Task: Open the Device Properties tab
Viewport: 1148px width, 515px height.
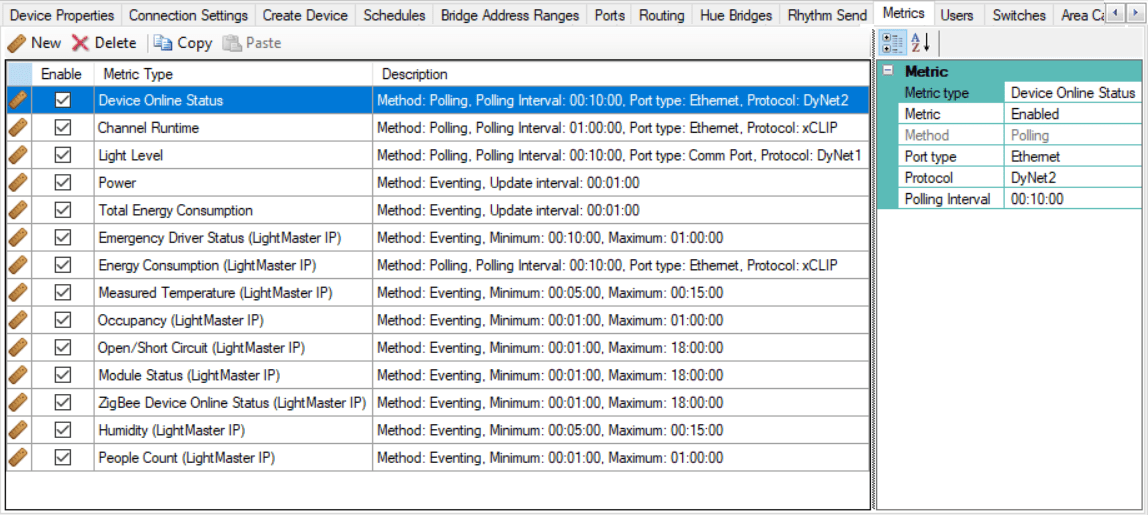Action: (62, 15)
